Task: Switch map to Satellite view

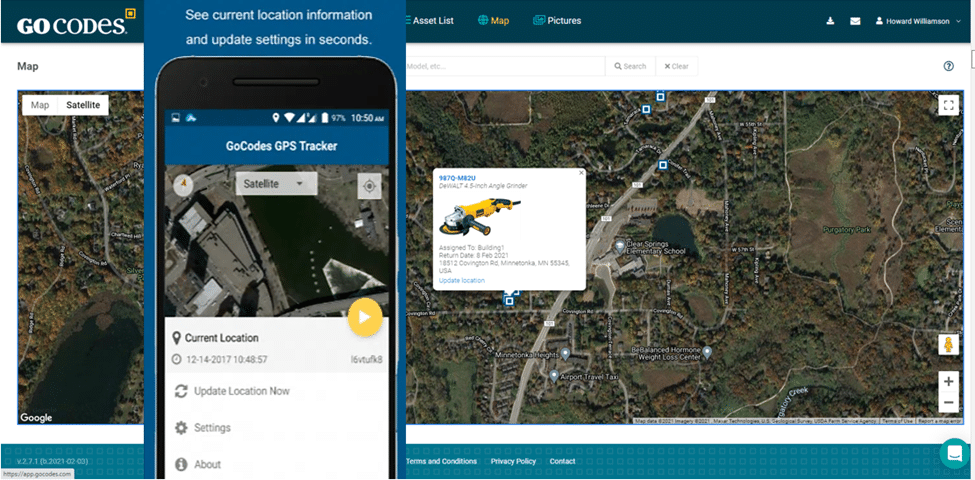Action: pyautogui.click(x=83, y=105)
